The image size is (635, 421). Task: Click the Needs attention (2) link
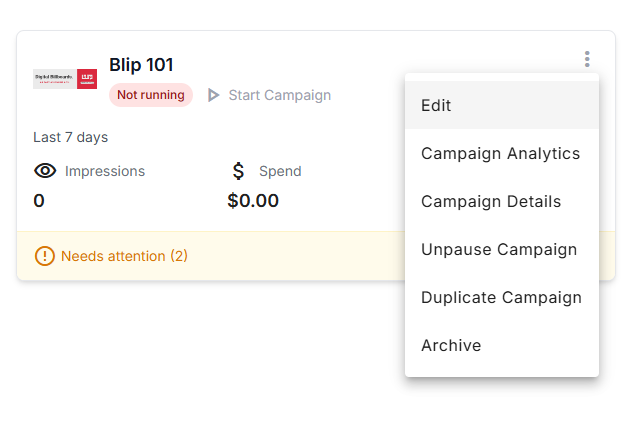click(x=124, y=256)
